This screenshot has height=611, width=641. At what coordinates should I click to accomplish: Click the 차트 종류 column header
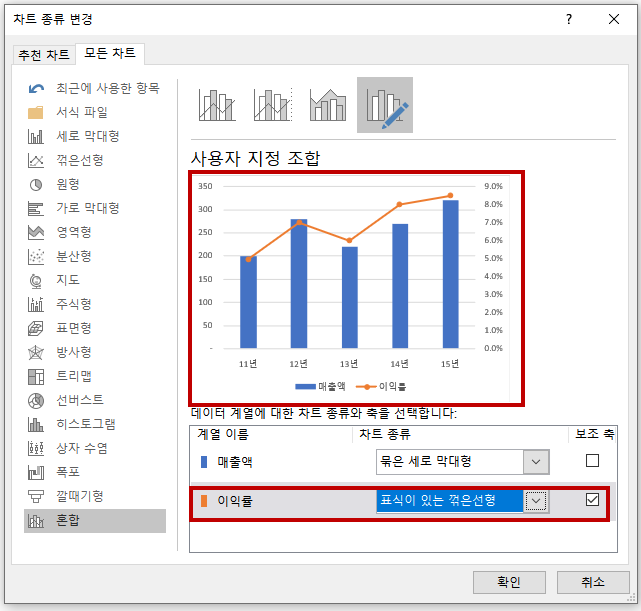coord(384,434)
